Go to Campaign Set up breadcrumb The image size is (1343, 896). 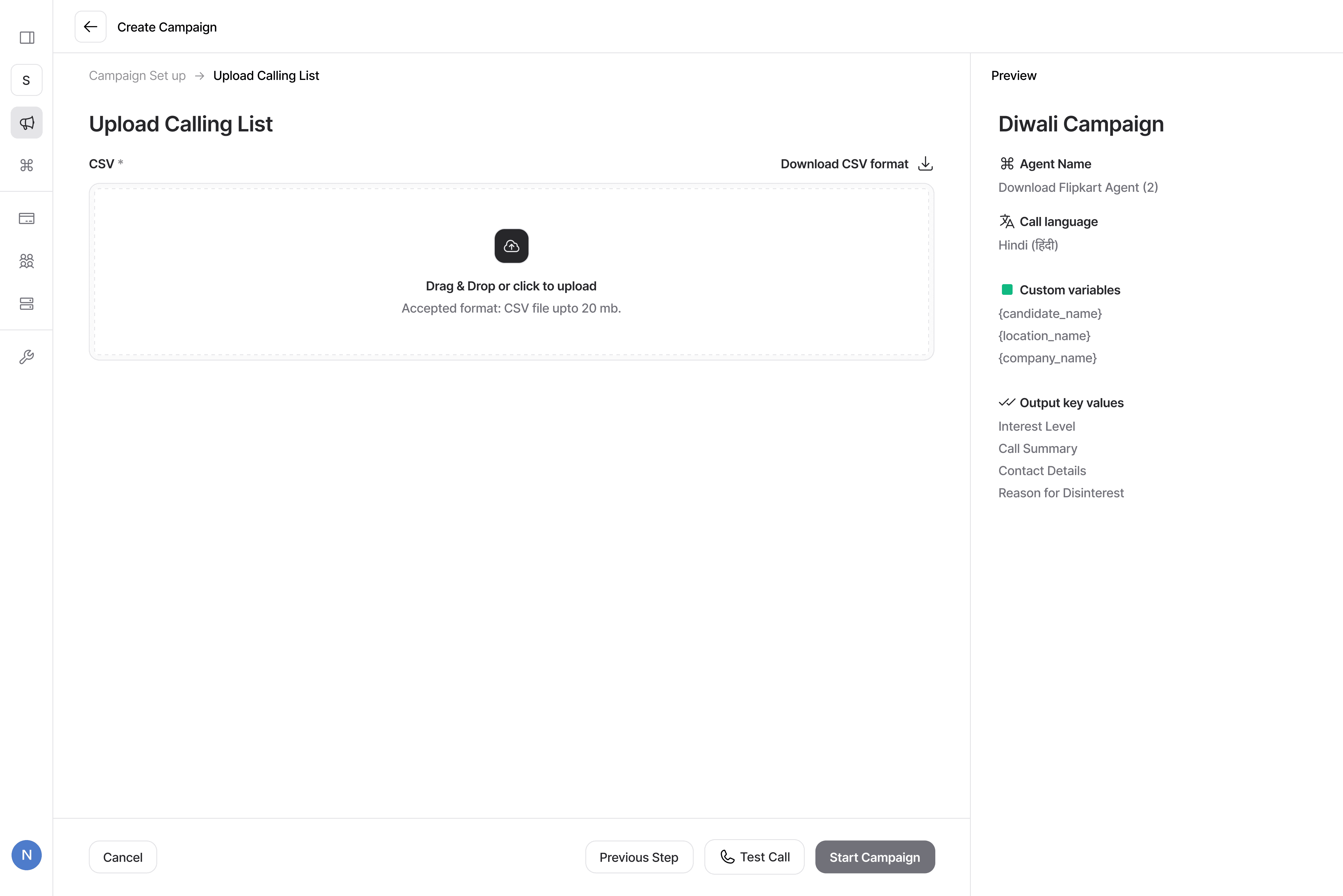click(137, 75)
